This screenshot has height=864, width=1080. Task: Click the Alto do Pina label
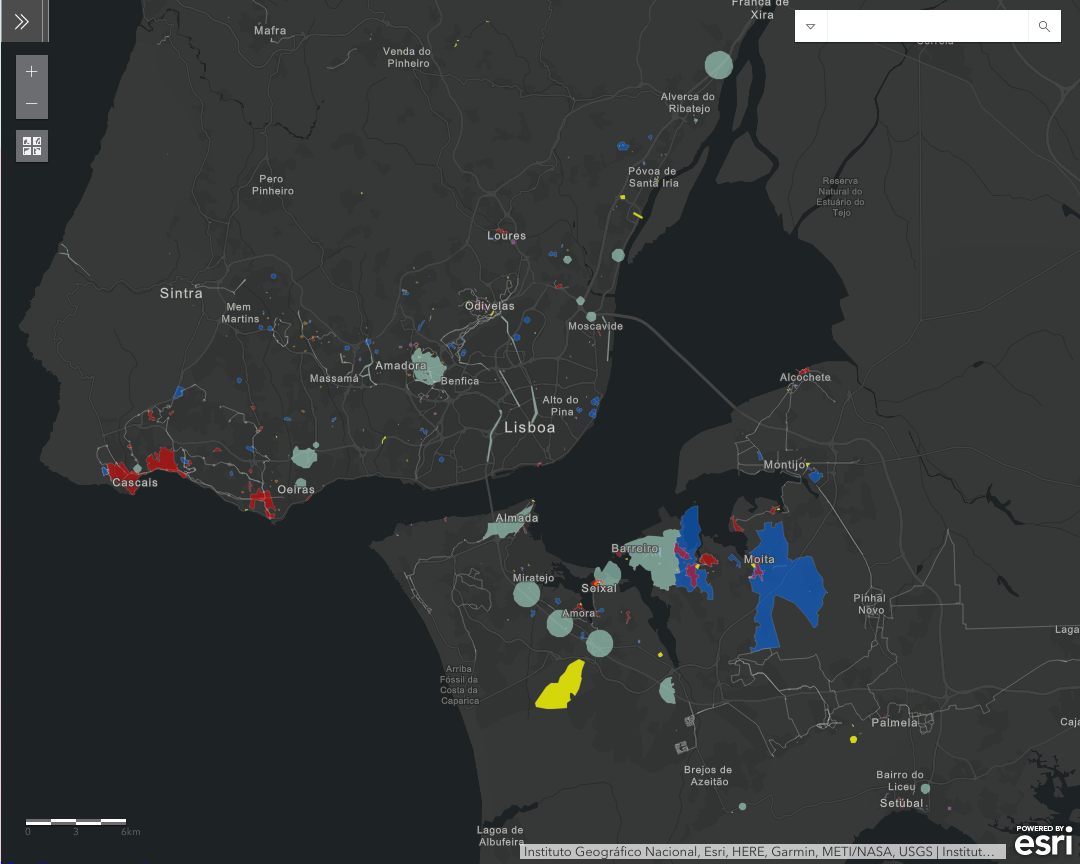[560, 406]
